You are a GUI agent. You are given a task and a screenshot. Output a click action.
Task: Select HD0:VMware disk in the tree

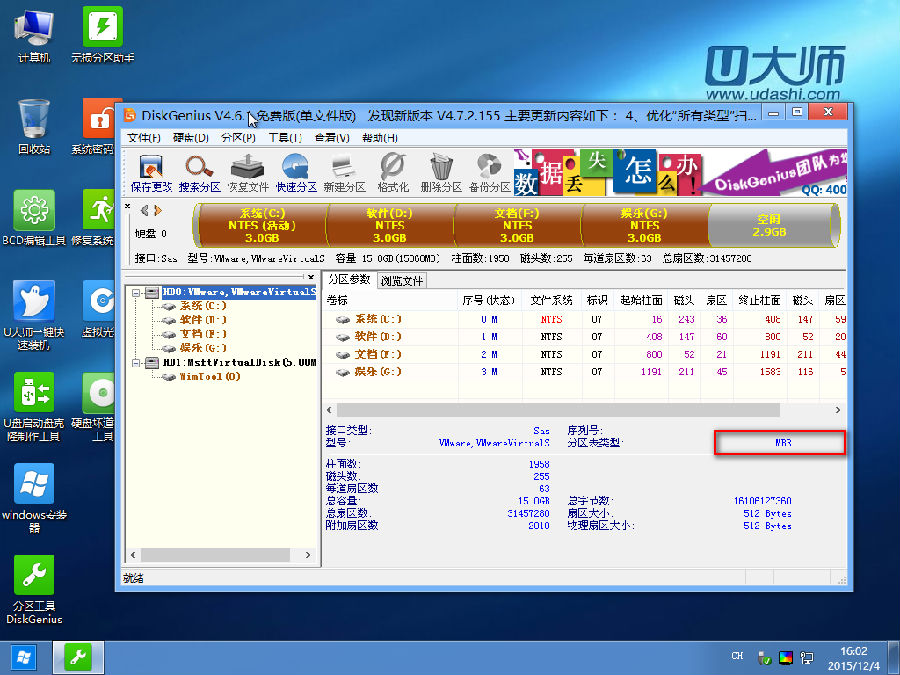pos(239,293)
